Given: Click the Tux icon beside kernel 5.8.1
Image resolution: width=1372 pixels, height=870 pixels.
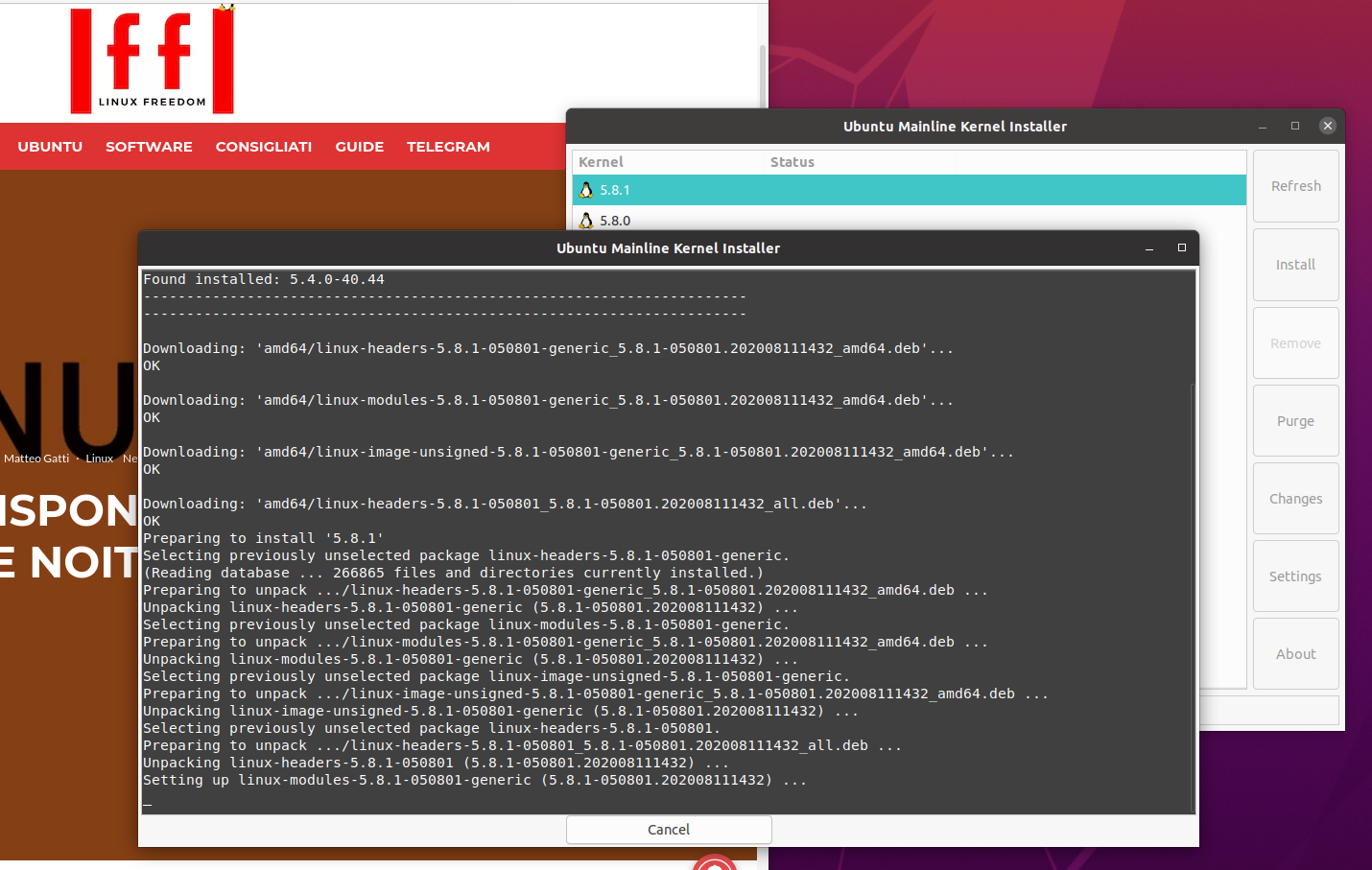Looking at the screenshot, I should 585,190.
